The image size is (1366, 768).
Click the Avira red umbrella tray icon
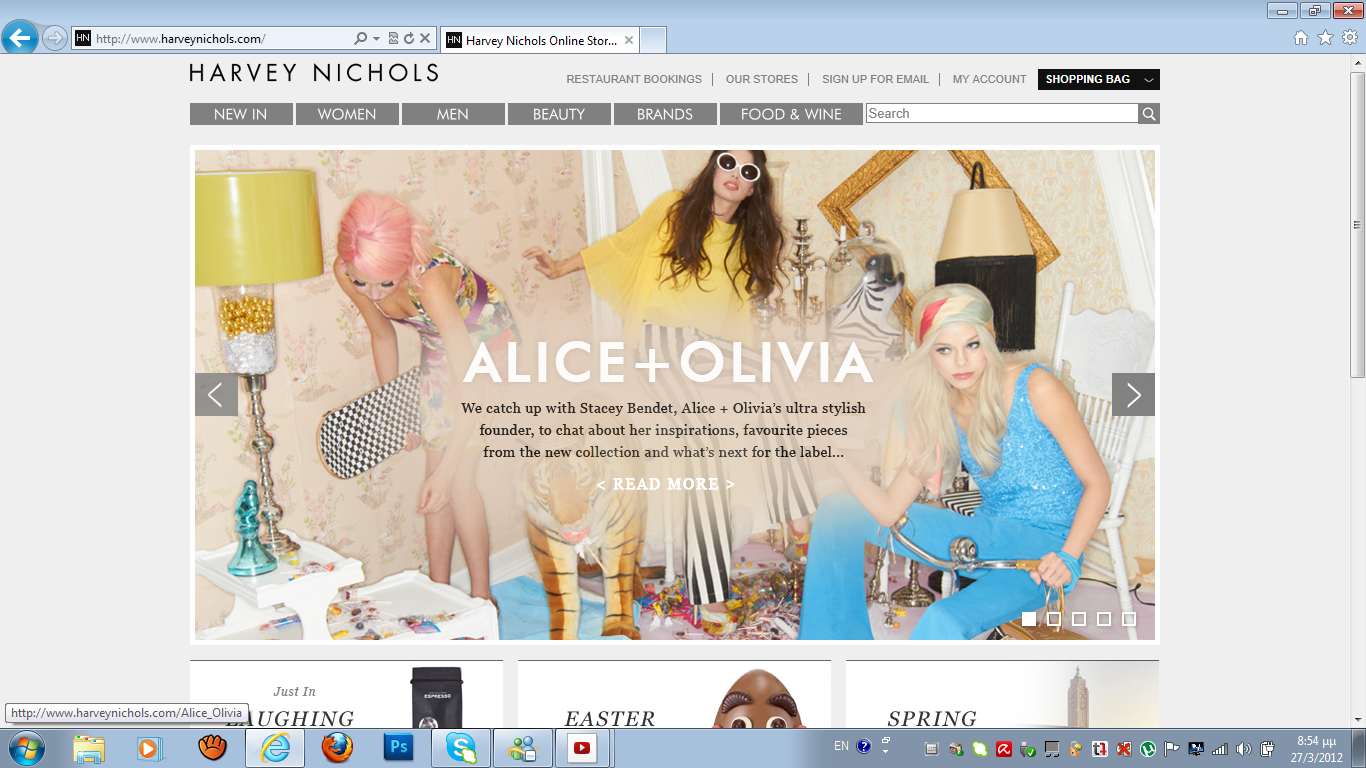click(x=1003, y=749)
